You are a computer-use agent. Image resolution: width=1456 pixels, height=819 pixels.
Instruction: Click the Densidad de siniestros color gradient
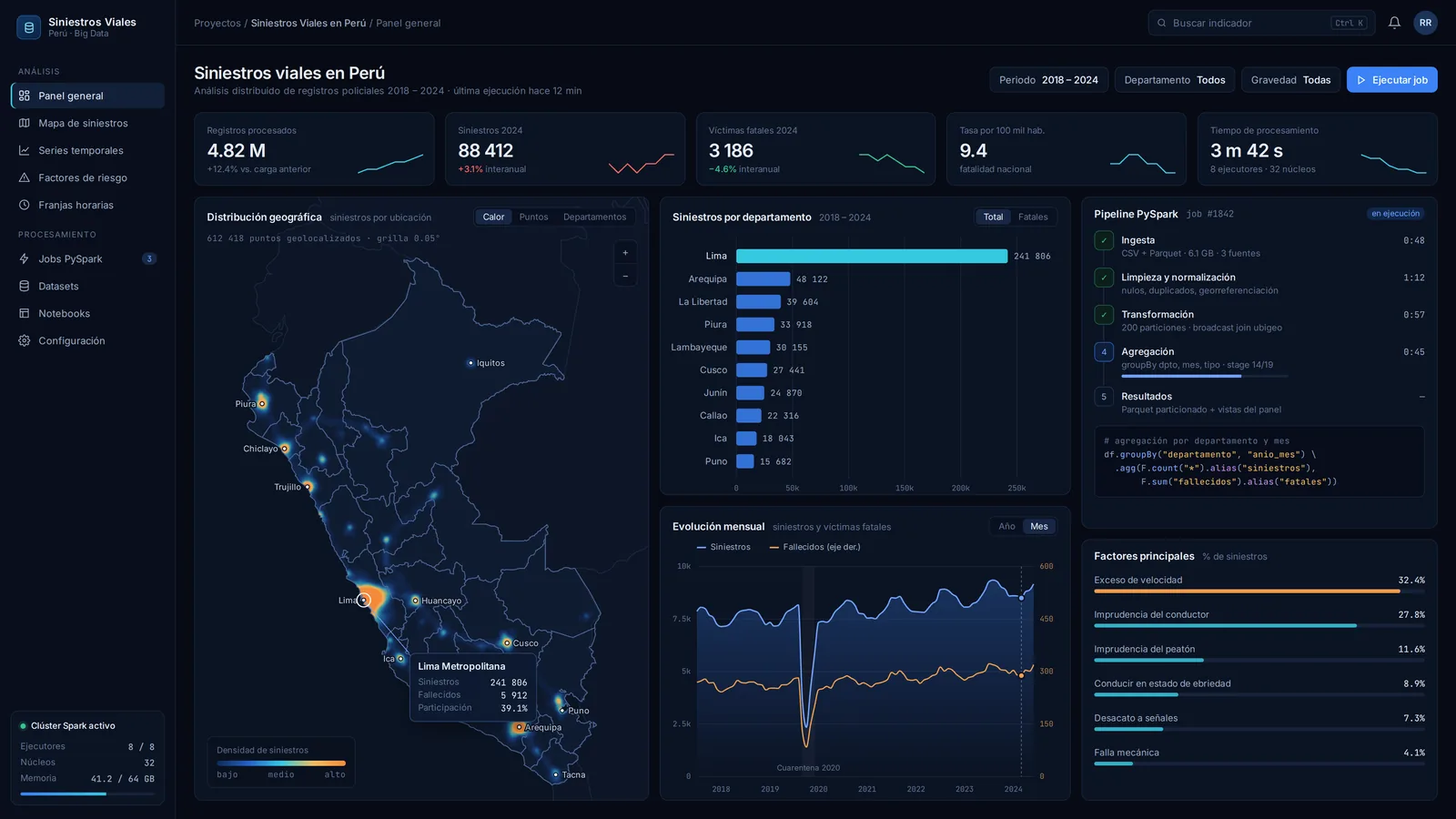coord(281,763)
